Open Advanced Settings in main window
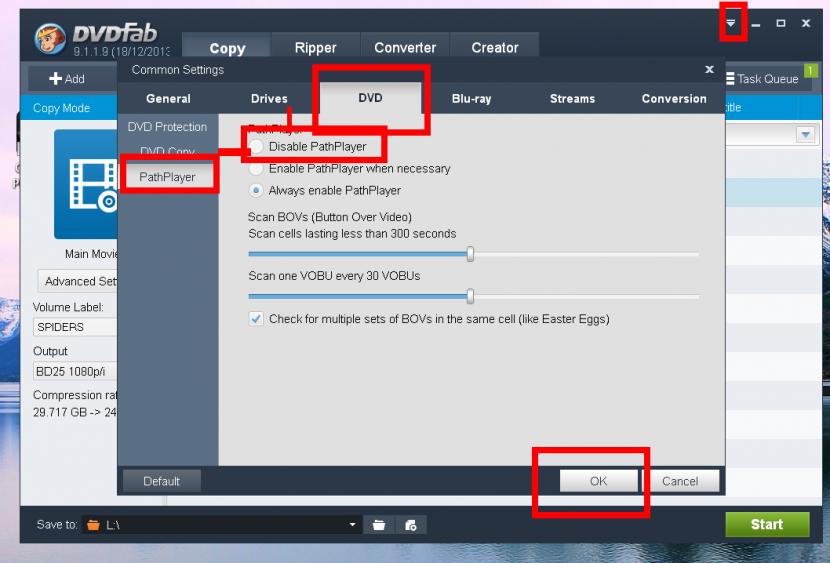830x563 pixels. [78, 281]
